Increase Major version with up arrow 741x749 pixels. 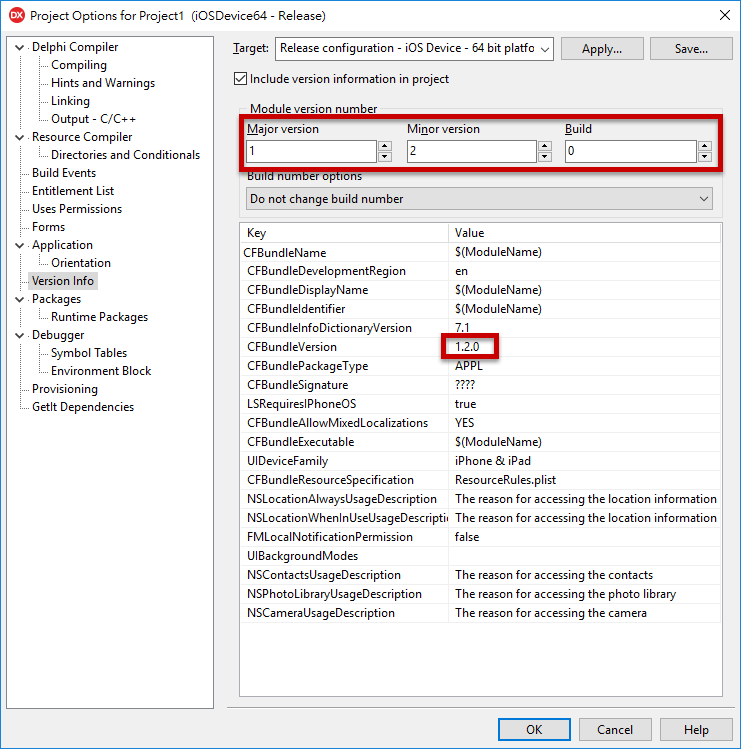tap(385, 146)
